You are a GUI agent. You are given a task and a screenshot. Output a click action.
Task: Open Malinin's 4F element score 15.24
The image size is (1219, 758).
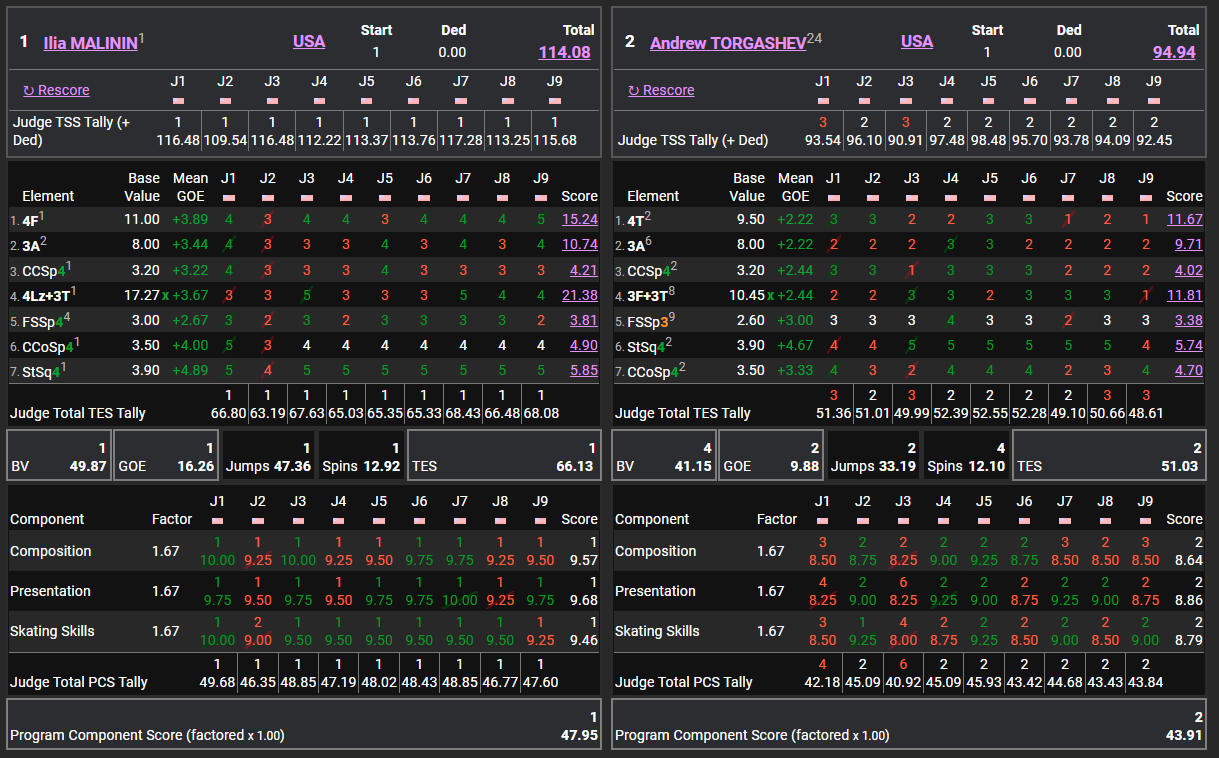pos(580,219)
